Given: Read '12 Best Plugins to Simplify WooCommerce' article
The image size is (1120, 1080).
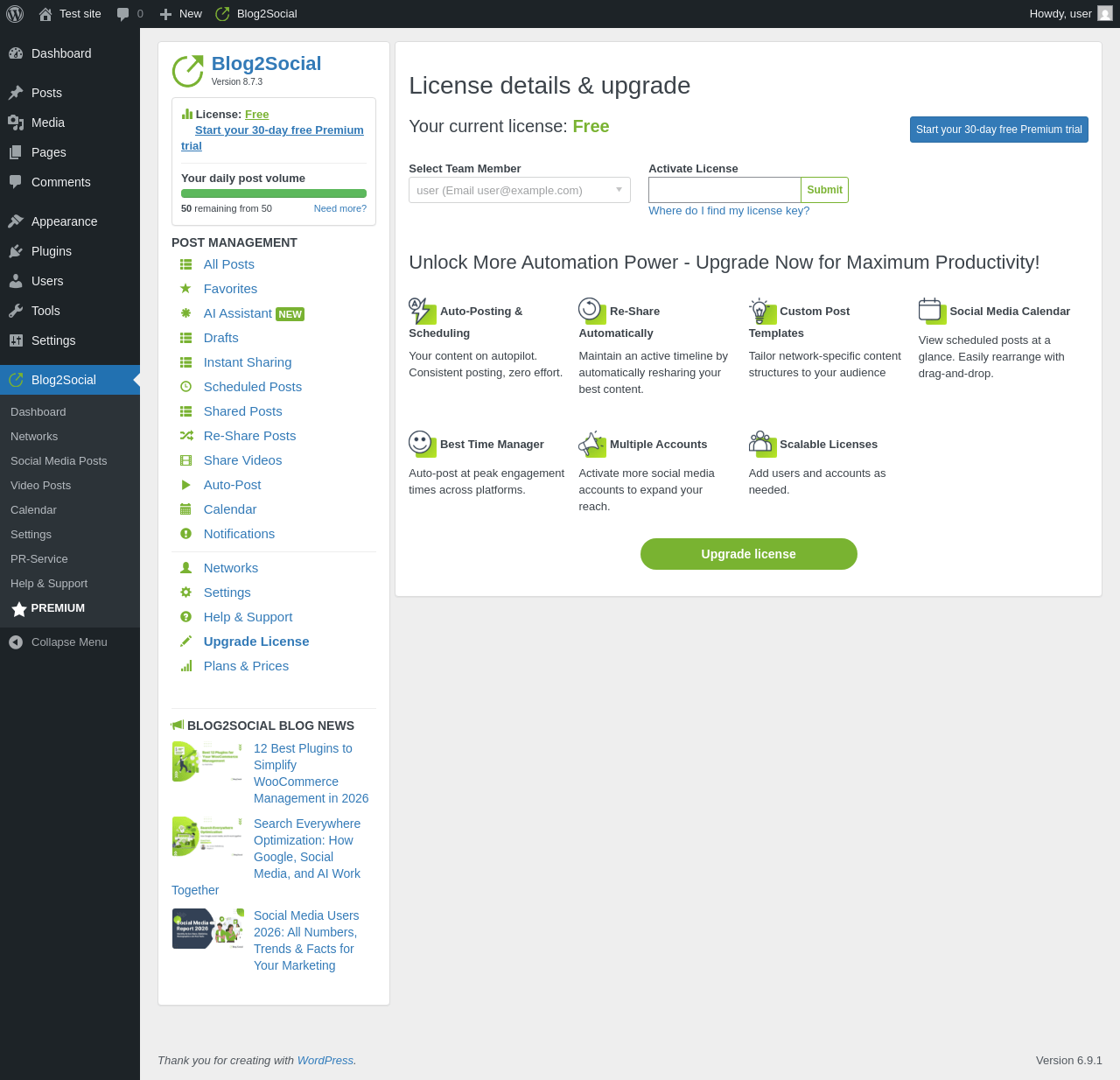Looking at the screenshot, I should (x=311, y=774).
